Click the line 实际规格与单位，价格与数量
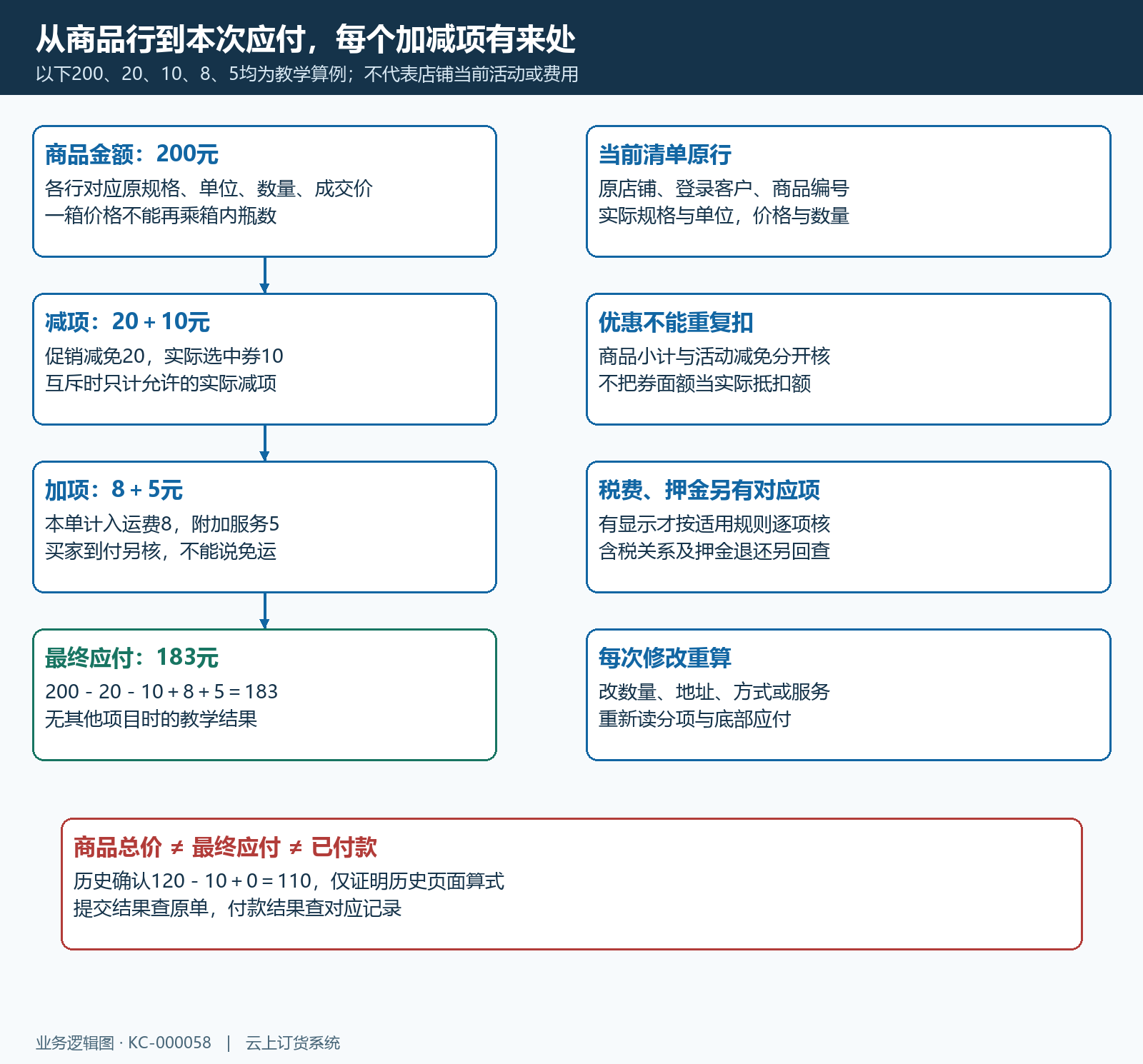This screenshot has width=1143, height=1064. 724,216
